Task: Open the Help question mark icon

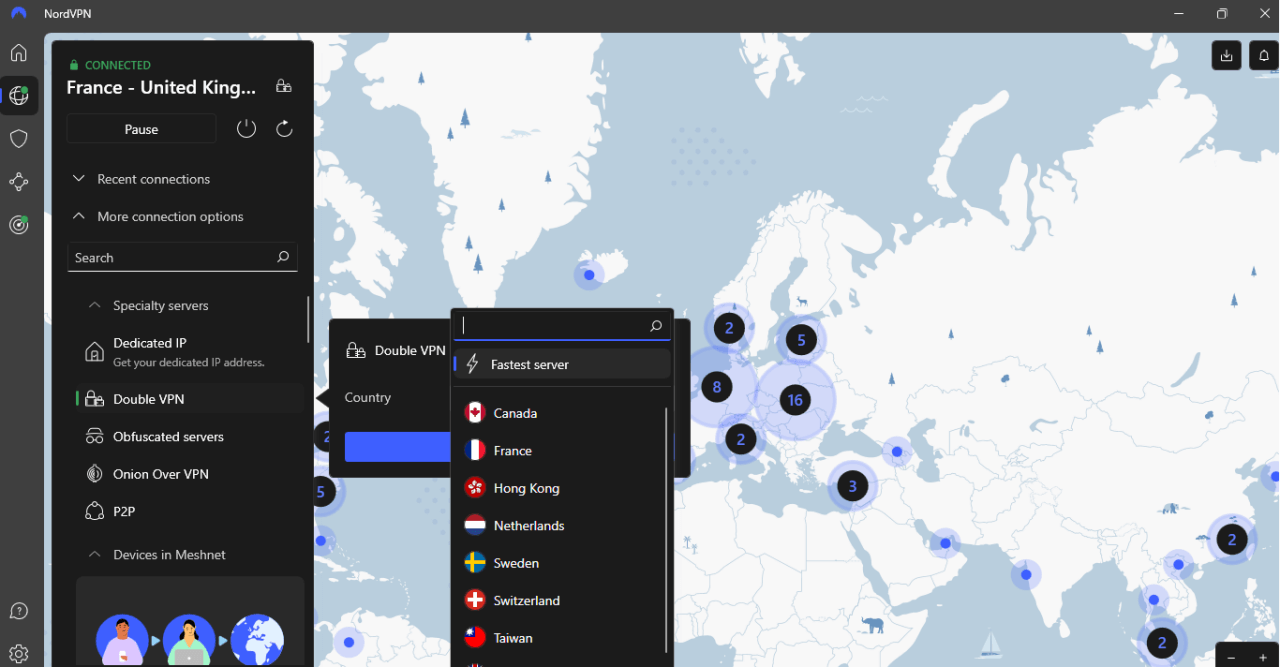Action: [x=18, y=610]
